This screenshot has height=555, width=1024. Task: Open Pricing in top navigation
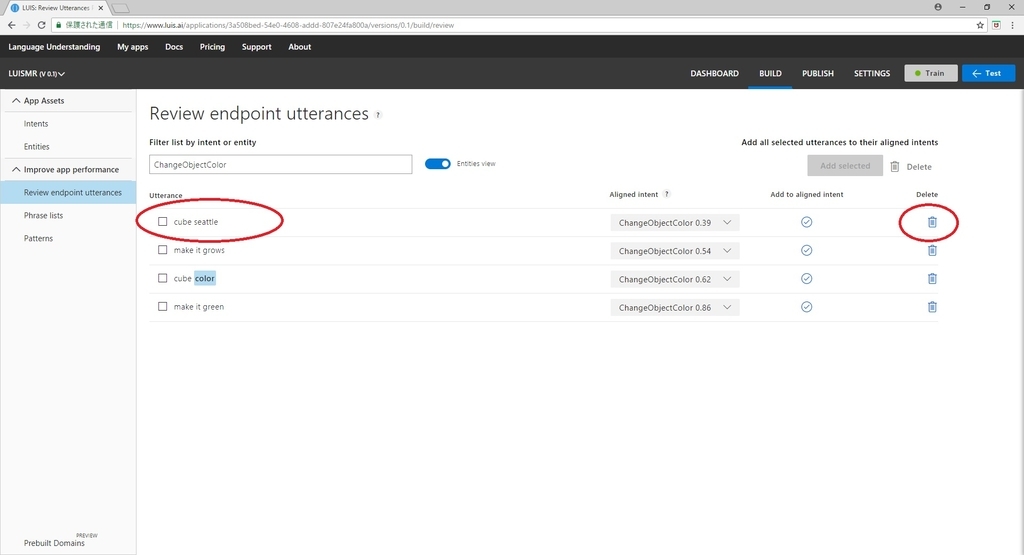pos(212,47)
